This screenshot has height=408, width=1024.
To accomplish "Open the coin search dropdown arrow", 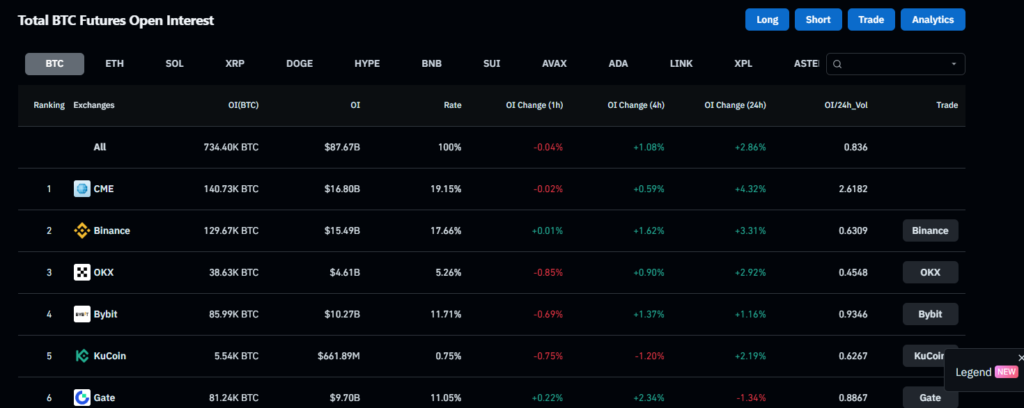I will point(954,64).
